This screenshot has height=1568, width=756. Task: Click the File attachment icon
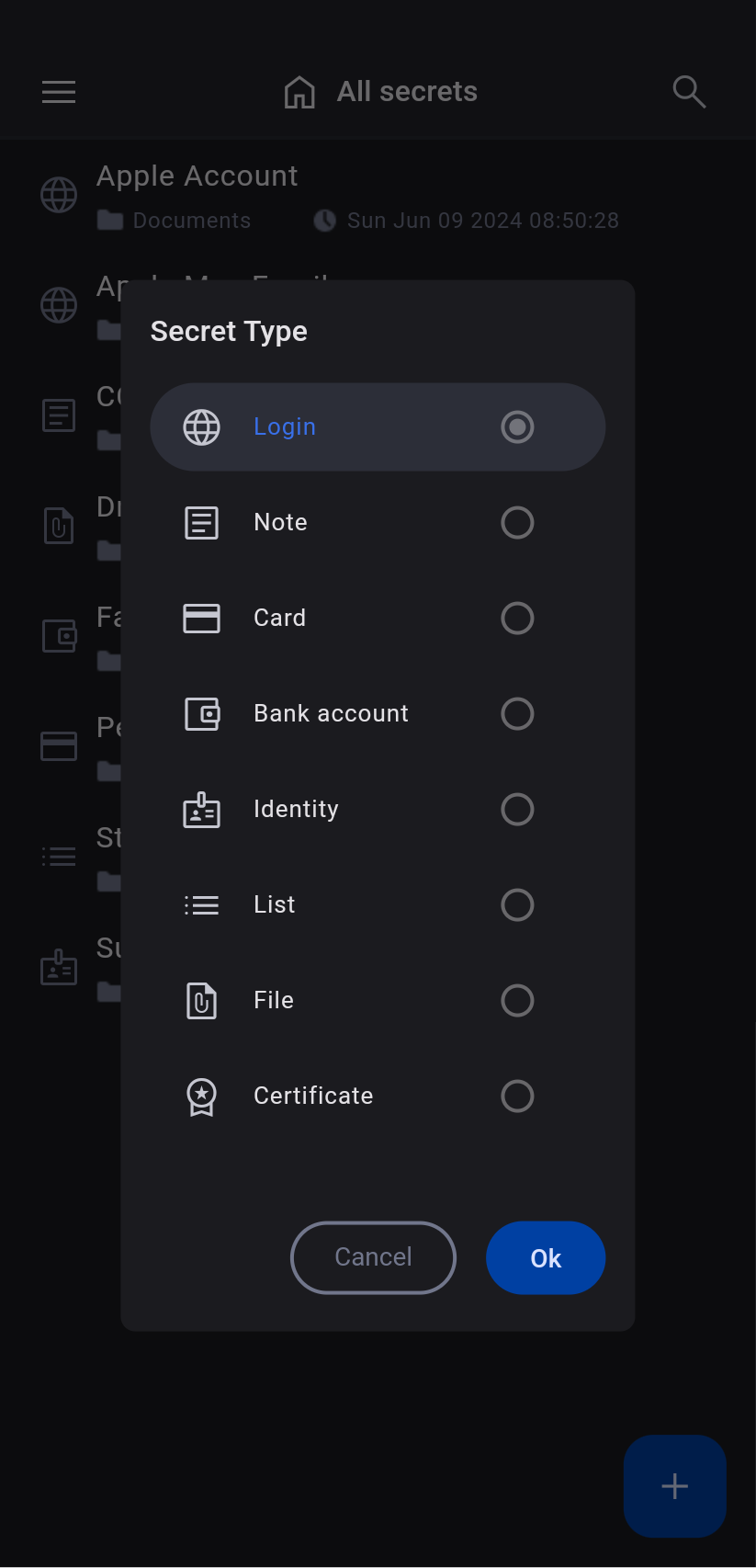coord(201,1001)
